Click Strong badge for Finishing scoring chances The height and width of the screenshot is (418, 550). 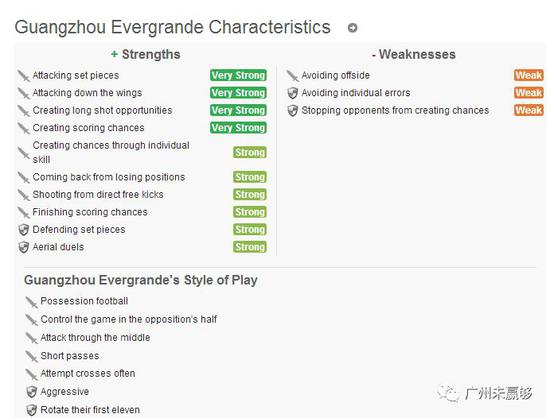[250, 212]
